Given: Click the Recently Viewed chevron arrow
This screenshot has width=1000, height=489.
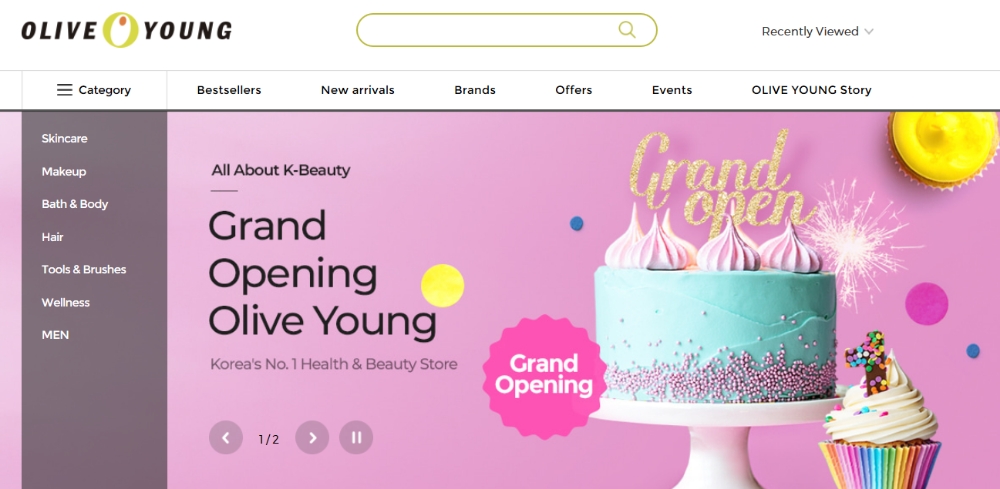Looking at the screenshot, I should (869, 31).
